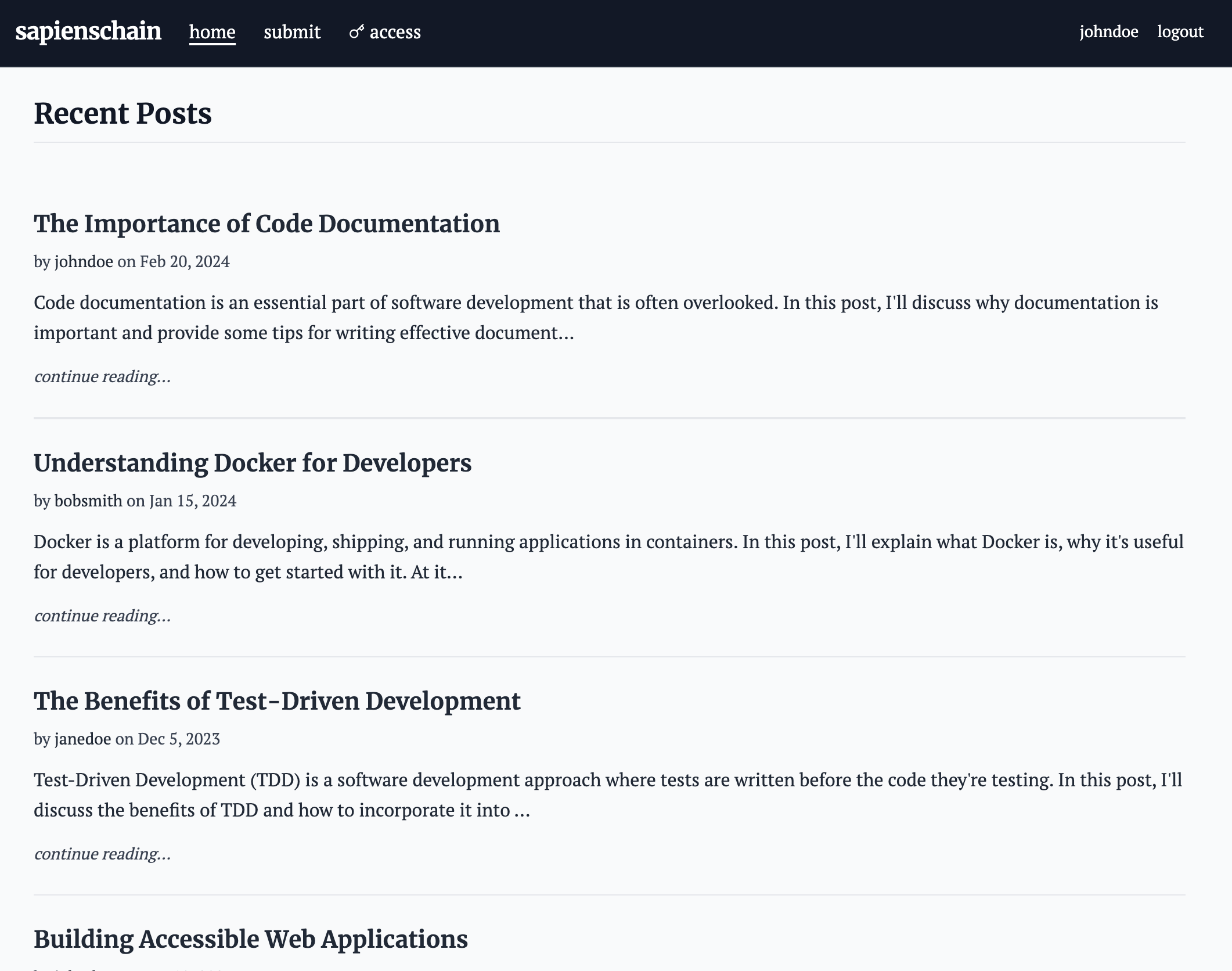Go to the submit page
1232x971 pixels.
click(x=292, y=32)
